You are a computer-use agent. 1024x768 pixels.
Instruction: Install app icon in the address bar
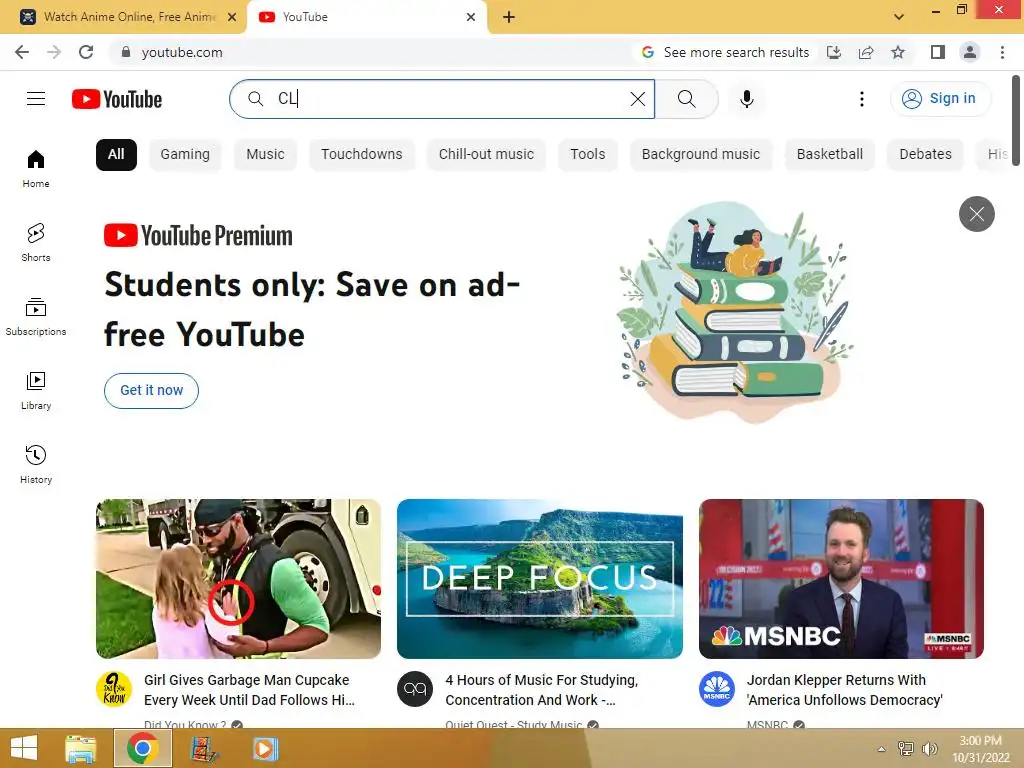coord(834,52)
